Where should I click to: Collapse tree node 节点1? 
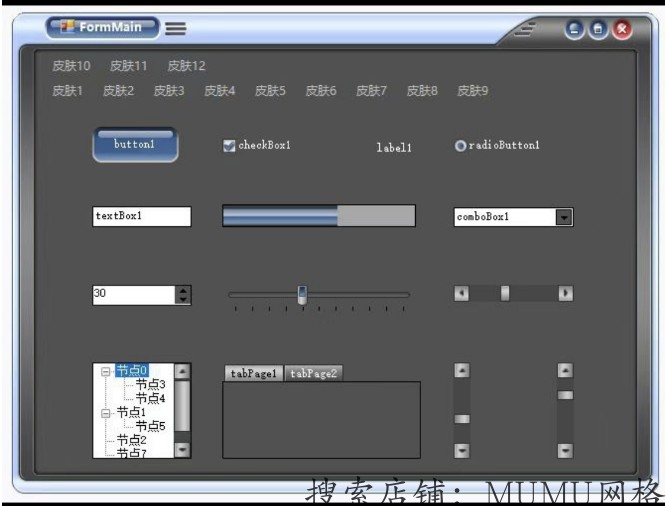[106, 413]
